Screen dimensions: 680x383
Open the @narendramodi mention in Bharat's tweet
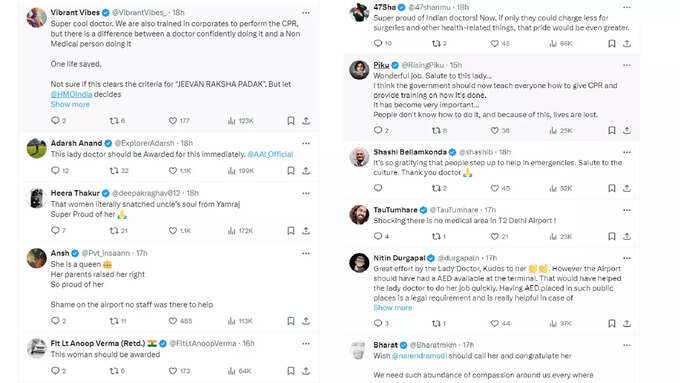(419, 356)
